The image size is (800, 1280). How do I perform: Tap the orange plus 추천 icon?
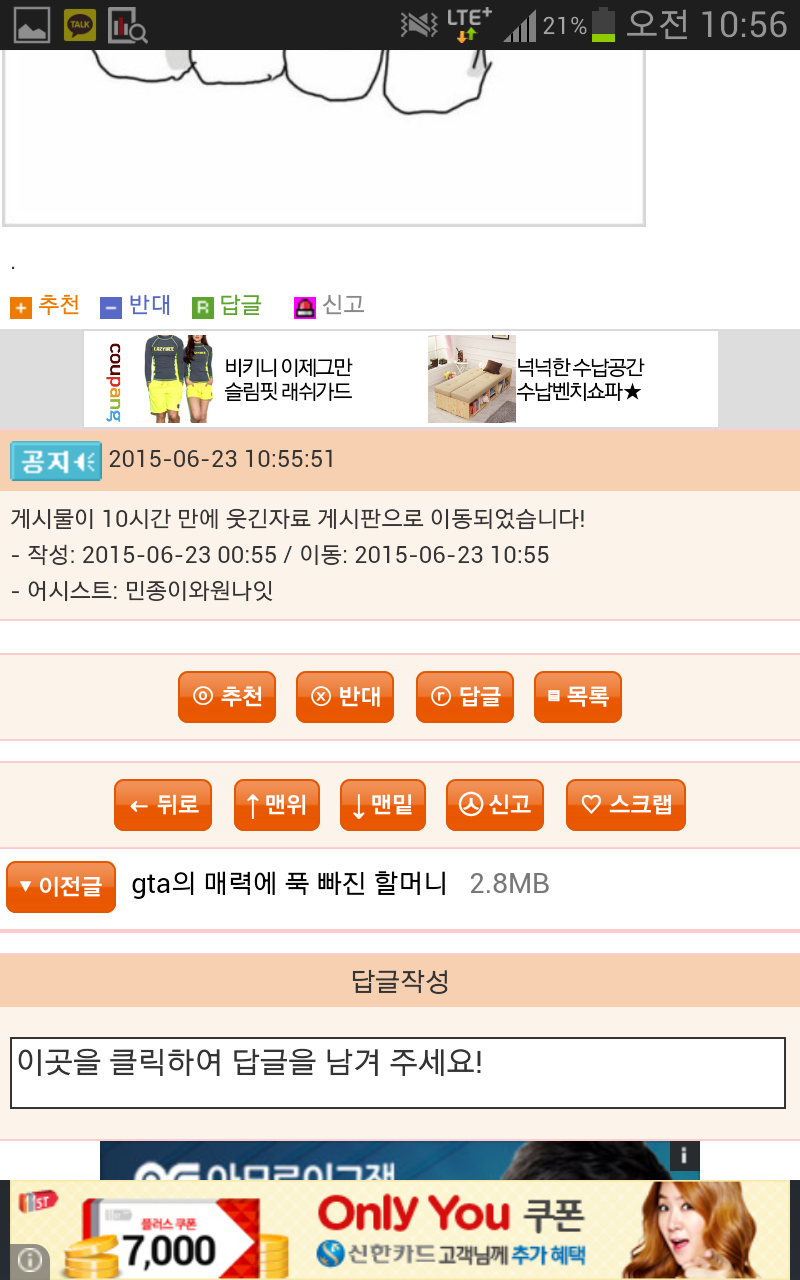[x=21, y=308]
